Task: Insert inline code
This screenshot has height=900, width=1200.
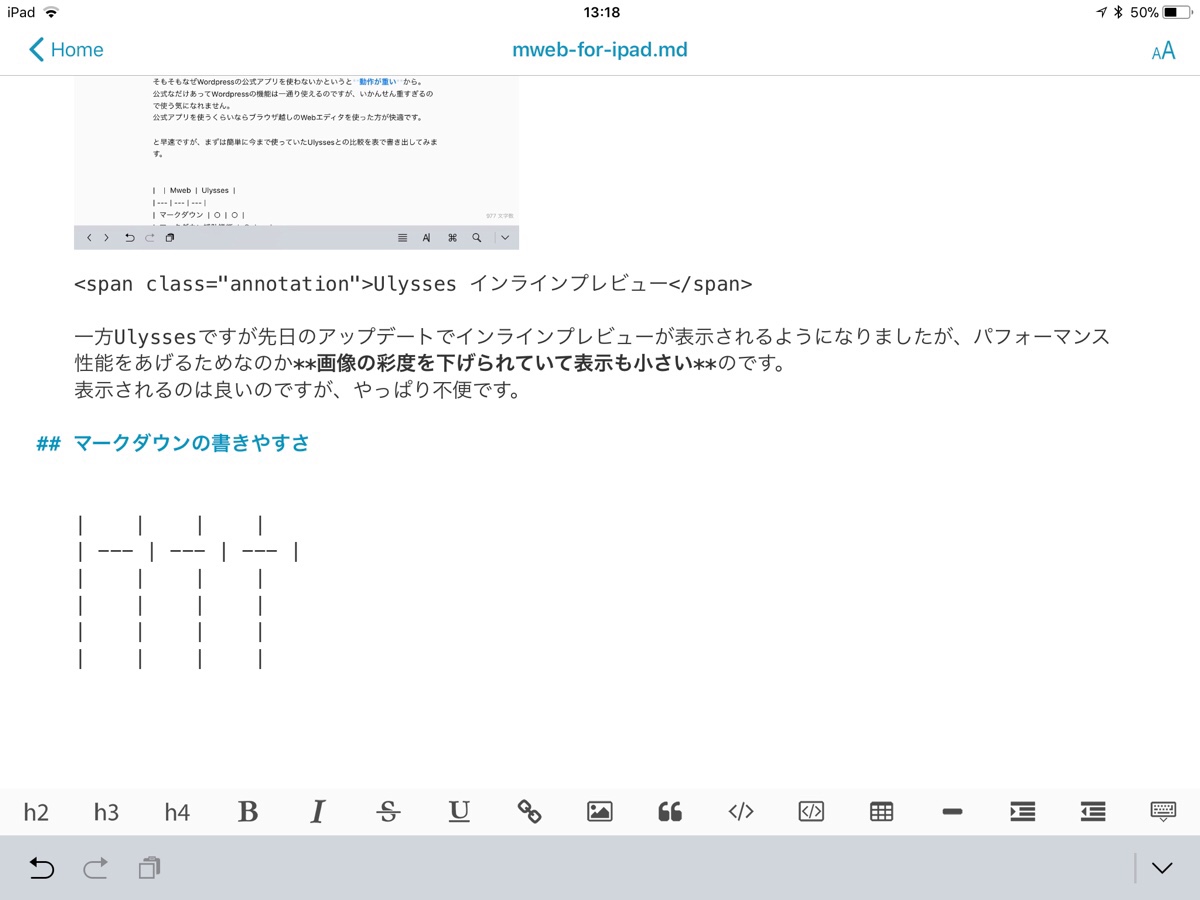Action: pos(741,812)
